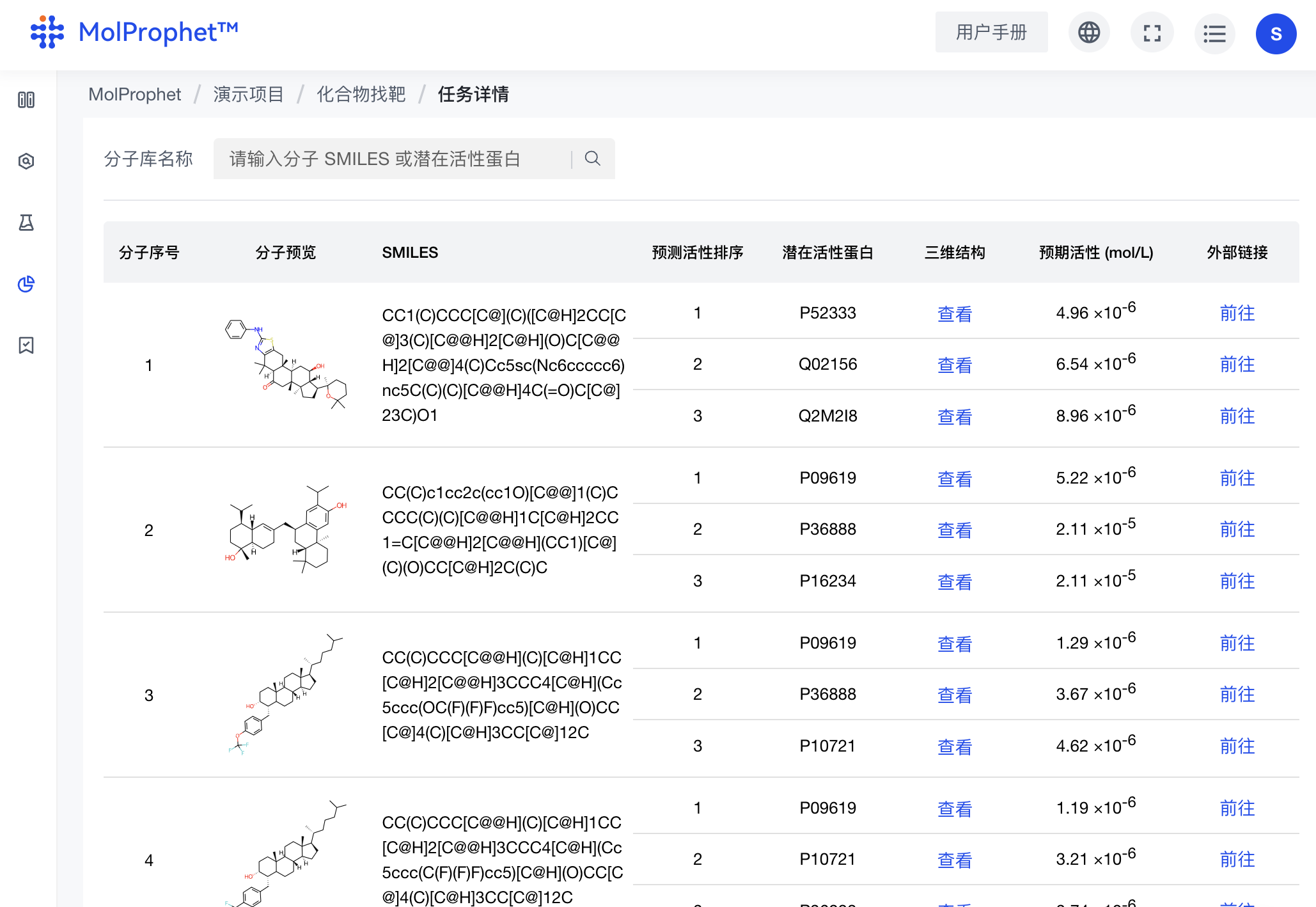Open external link for molecule 4 P10721

1237,860
